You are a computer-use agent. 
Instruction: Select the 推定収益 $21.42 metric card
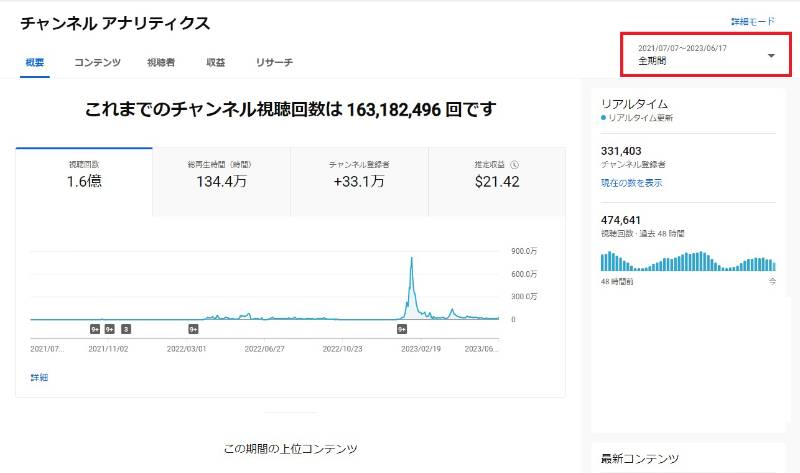[497, 182]
